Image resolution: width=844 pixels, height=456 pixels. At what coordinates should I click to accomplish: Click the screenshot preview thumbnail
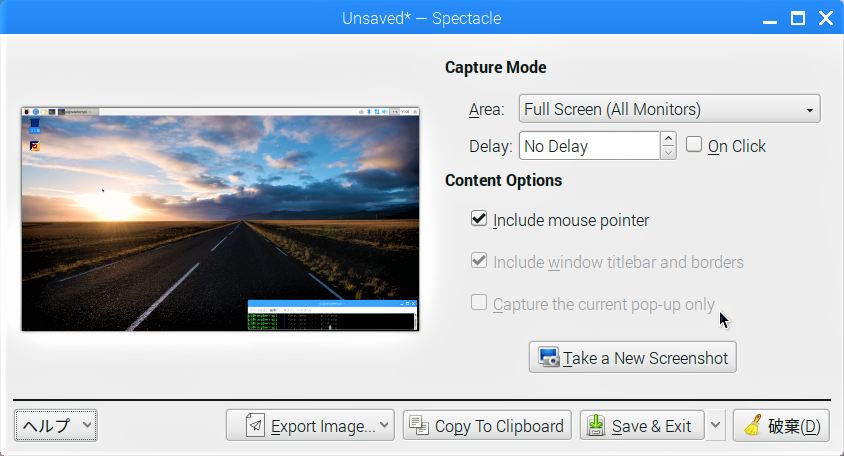pos(220,219)
